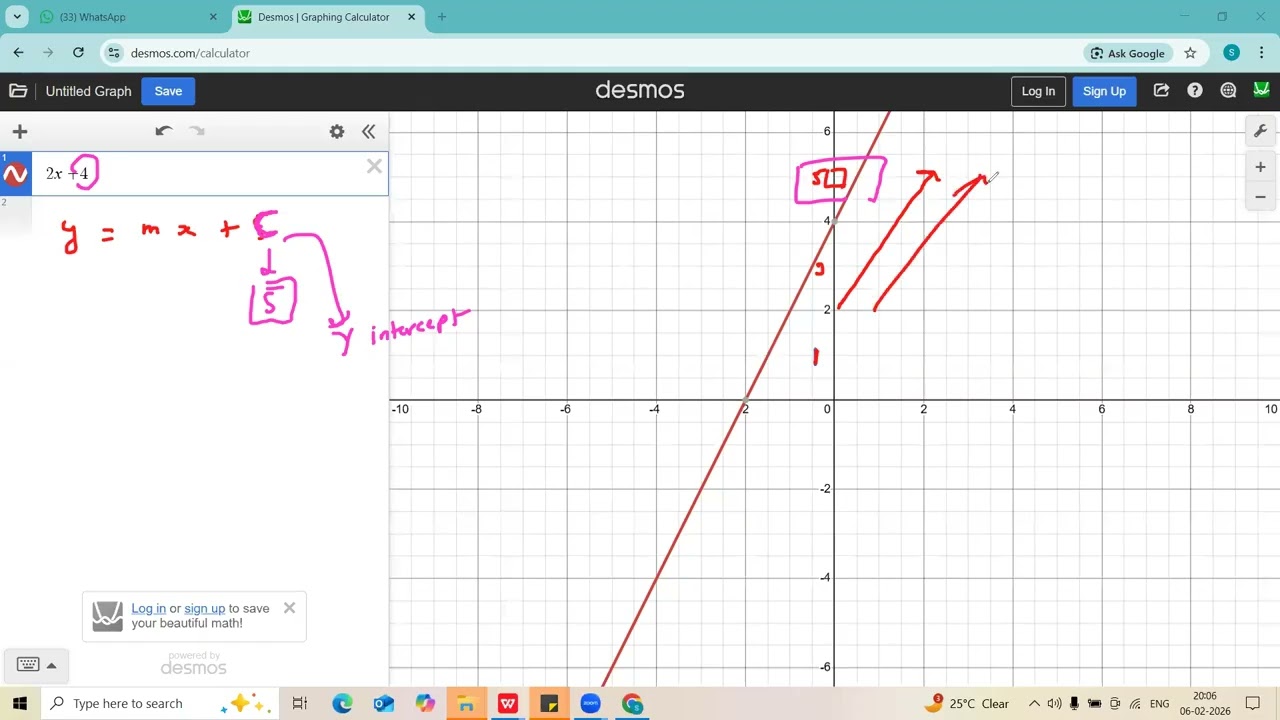1280x720 pixels.
Task: Open WPS Office from taskbar
Action: point(508,703)
